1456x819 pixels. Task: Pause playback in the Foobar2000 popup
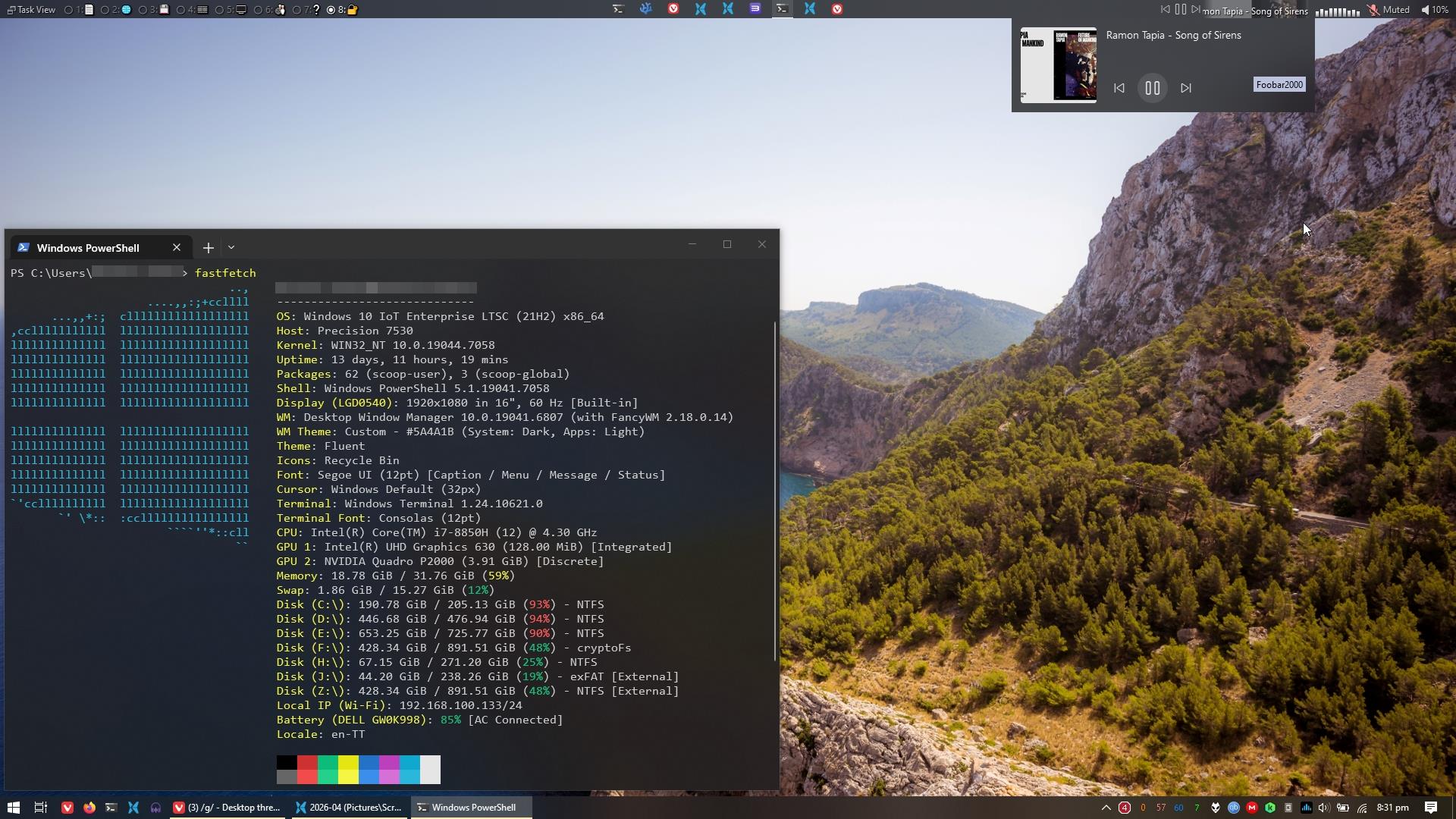click(x=1152, y=88)
